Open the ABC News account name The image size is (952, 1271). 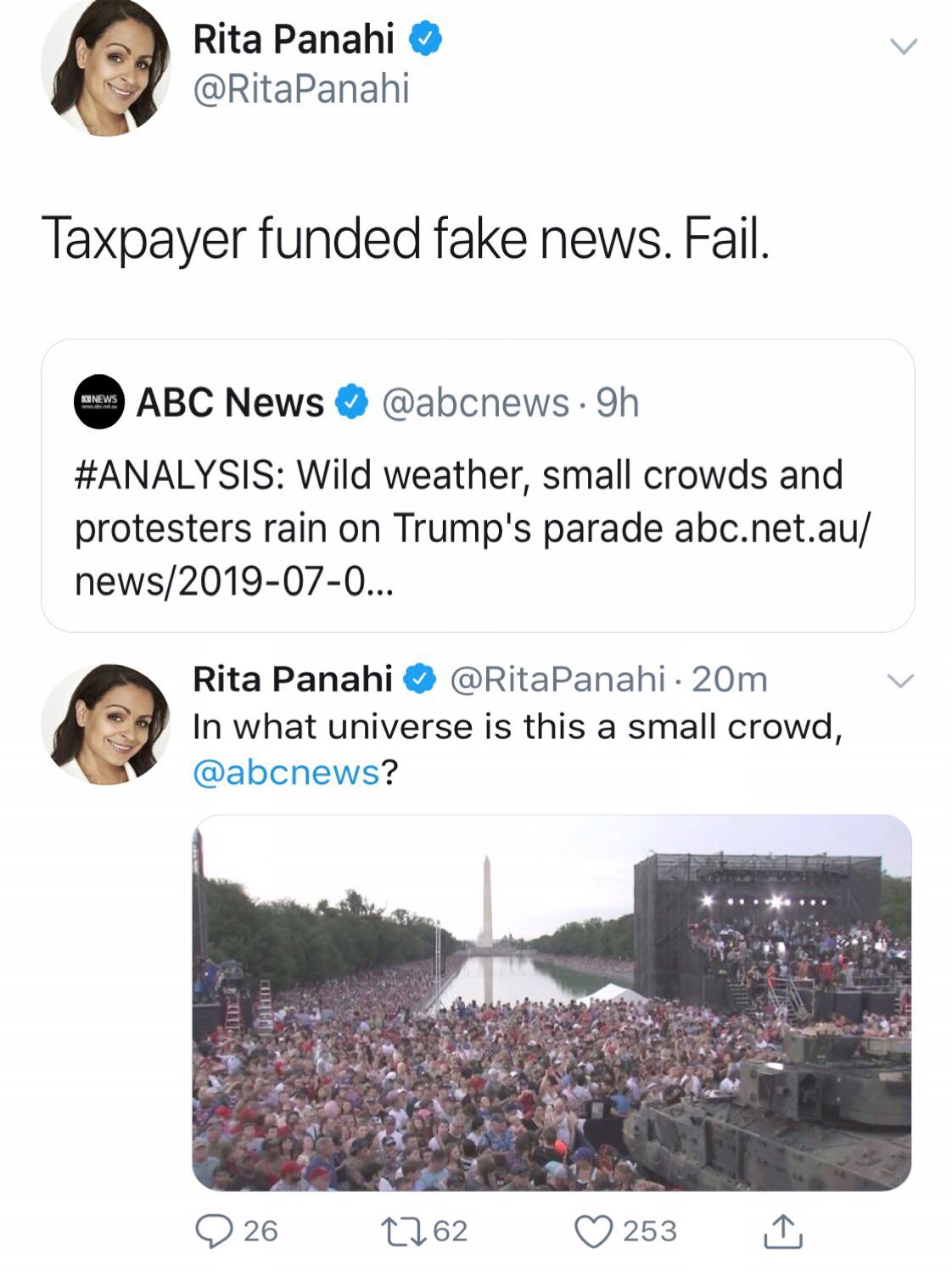click(x=230, y=402)
